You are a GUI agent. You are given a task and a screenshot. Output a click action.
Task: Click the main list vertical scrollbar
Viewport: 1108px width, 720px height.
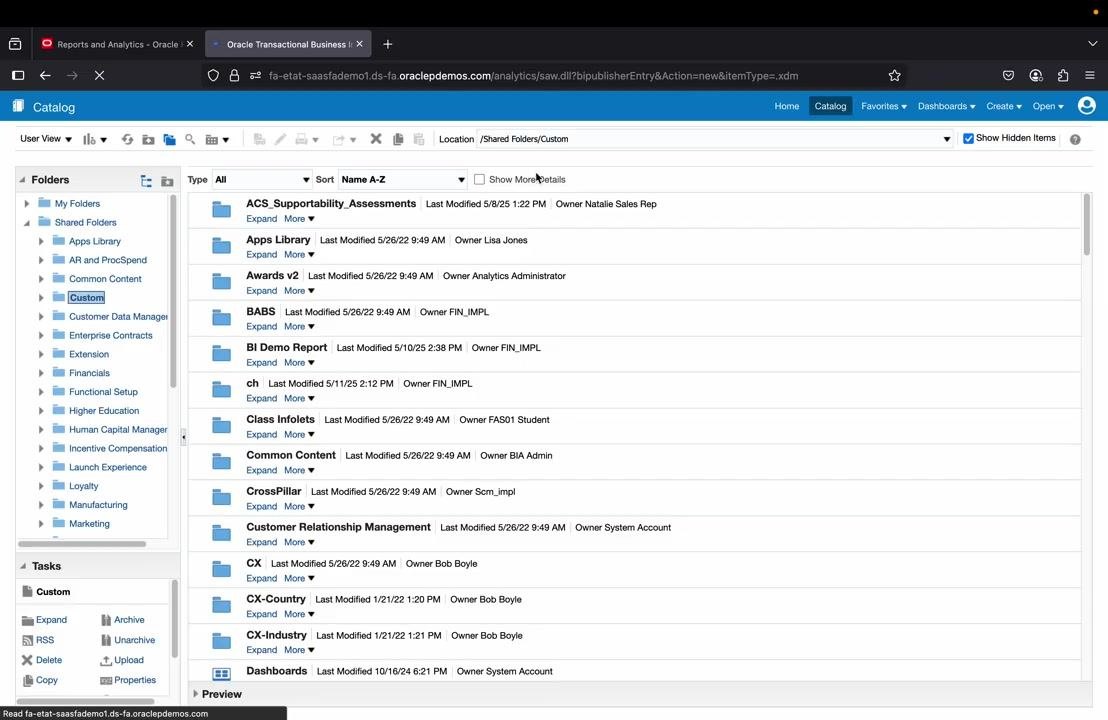pyautogui.click(x=1087, y=225)
